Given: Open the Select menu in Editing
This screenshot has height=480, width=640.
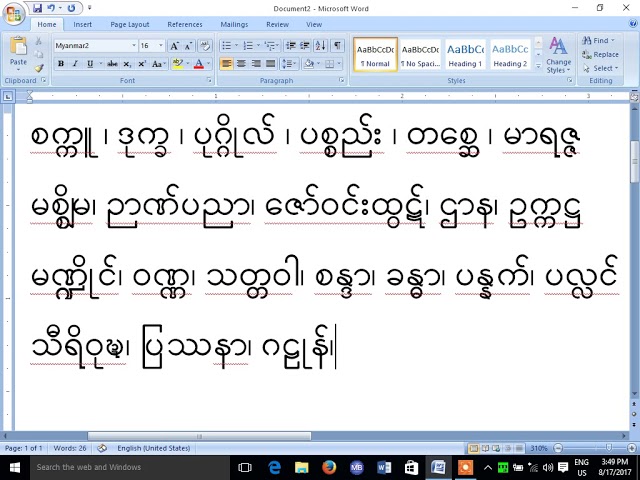Looking at the screenshot, I should coord(601,68).
